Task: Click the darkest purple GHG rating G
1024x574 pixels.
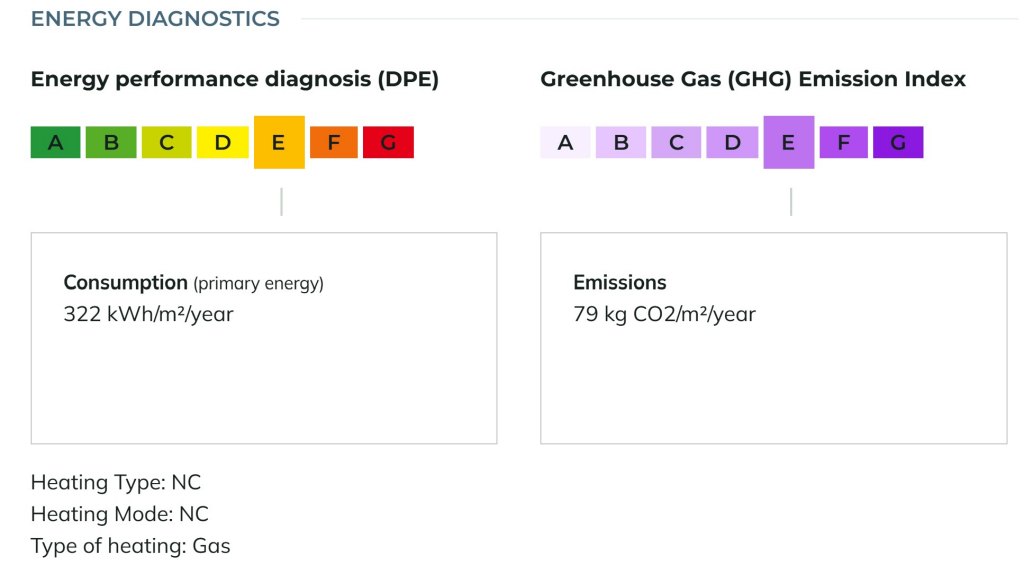Action: (898, 142)
